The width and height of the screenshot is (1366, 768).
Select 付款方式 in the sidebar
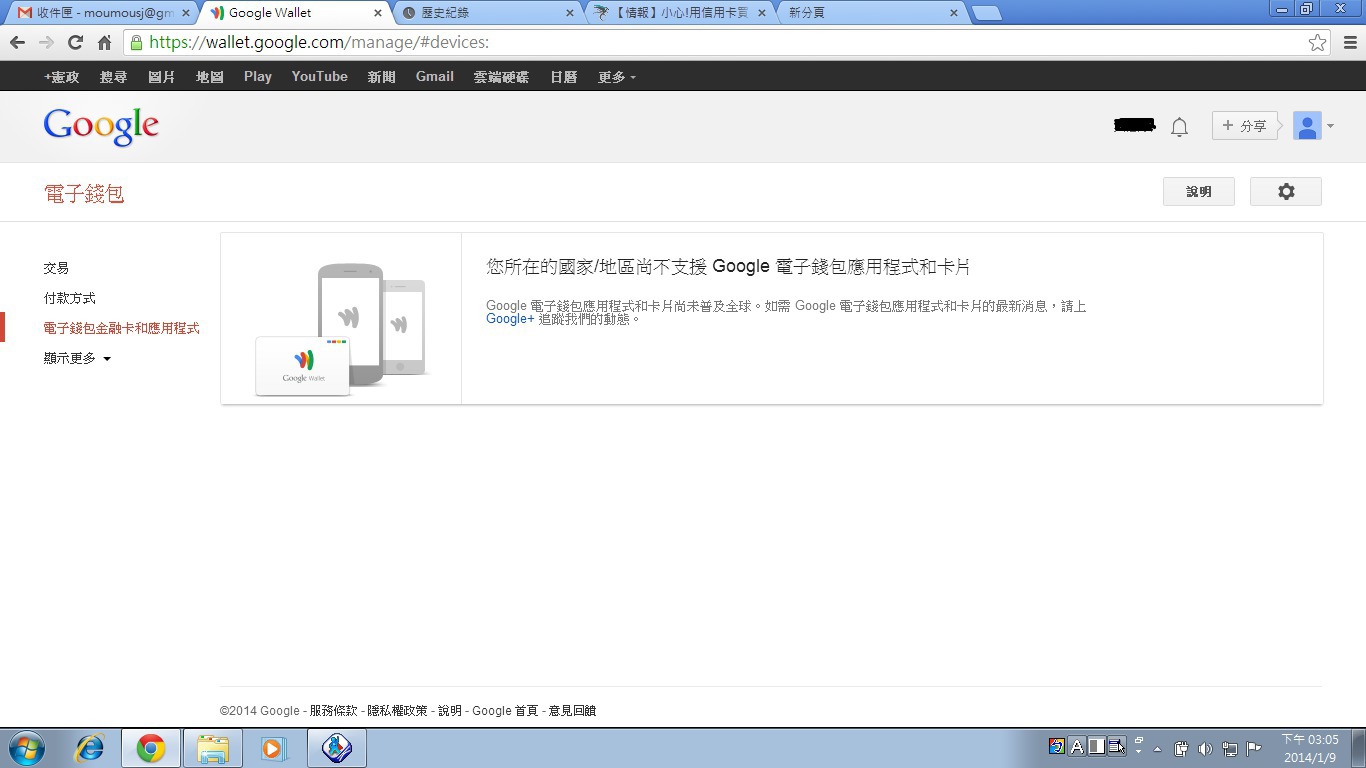[69, 298]
